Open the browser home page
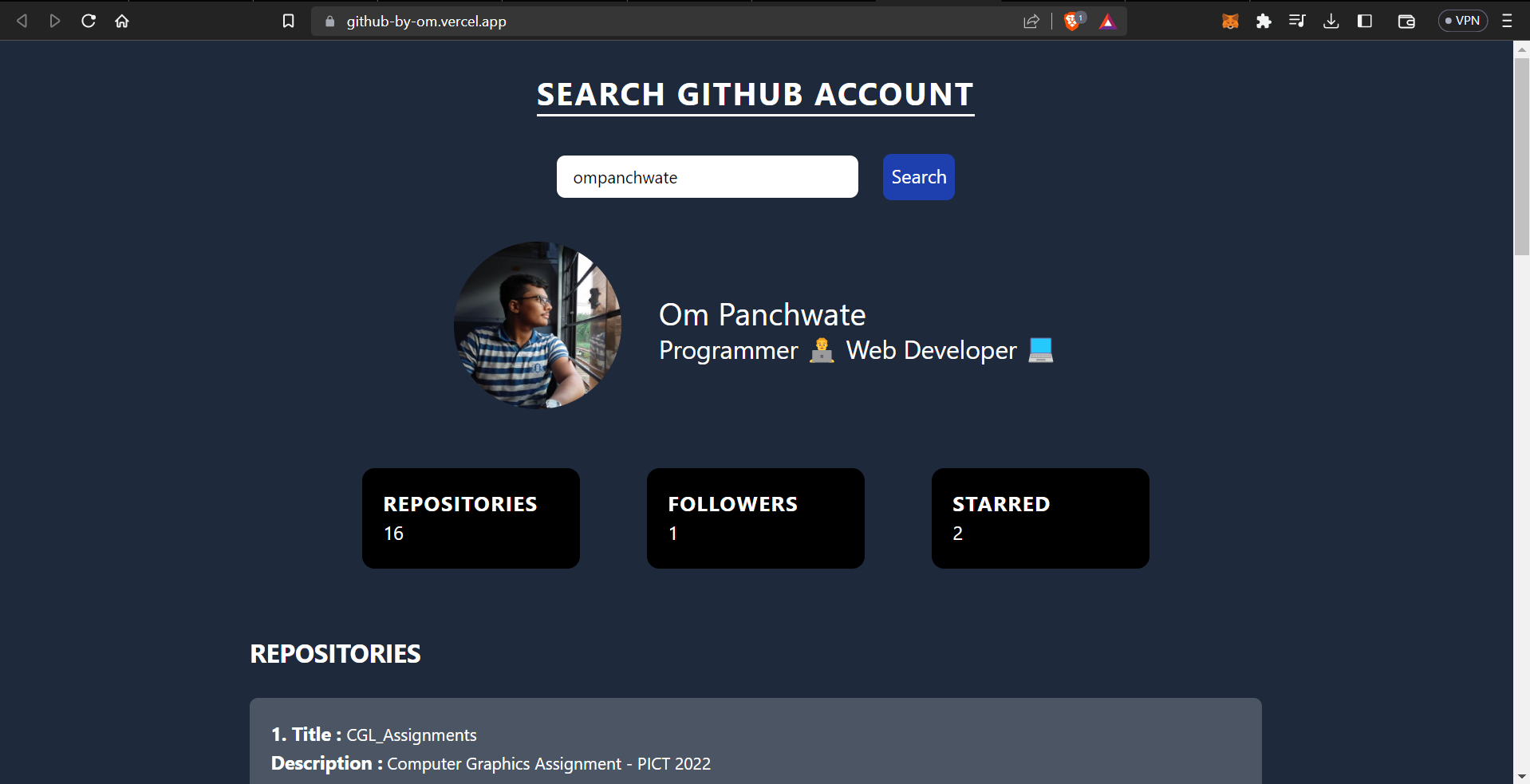Viewport: 1530px width, 784px height. pyautogui.click(x=122, y=21)
